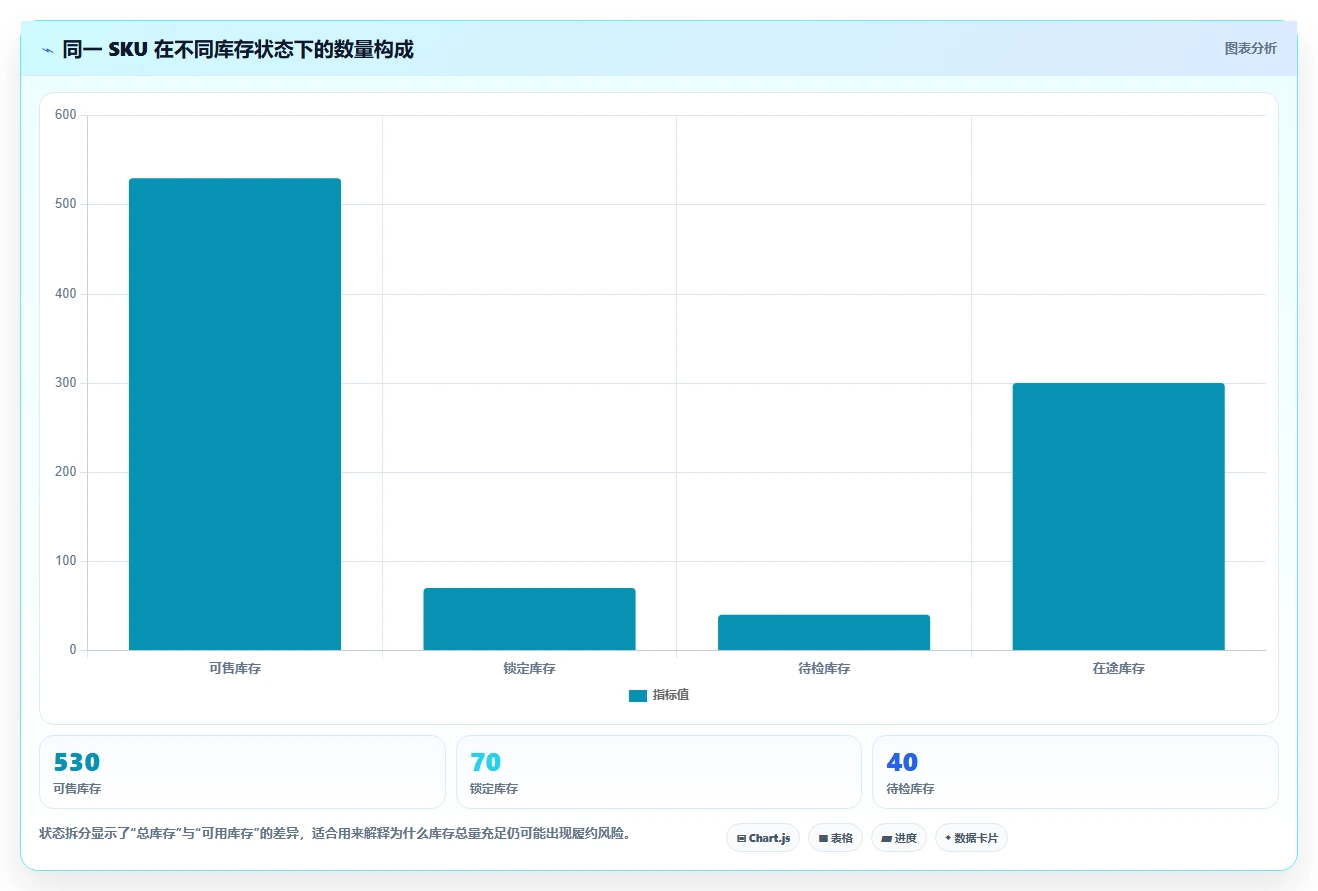
Task: Toggle the 指标值 legend color box
Action: (x=638, y=696)
